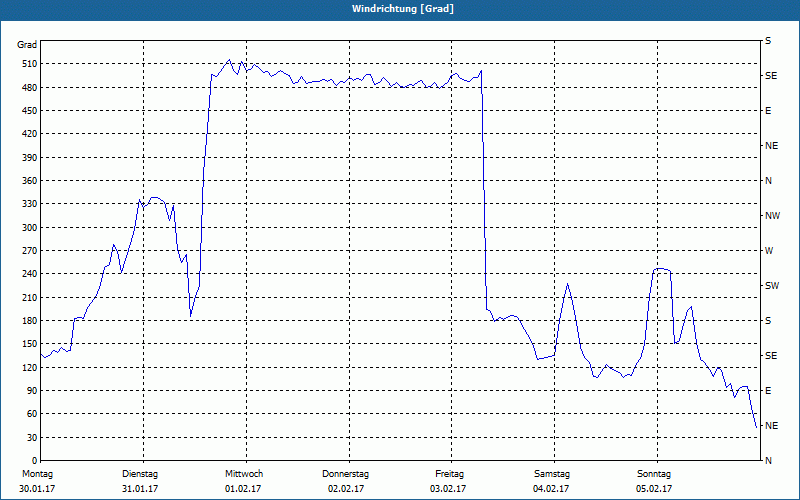Click the NE compass label near 405
This screenshot has height=500, width=800.
click(x=771, y=146)
